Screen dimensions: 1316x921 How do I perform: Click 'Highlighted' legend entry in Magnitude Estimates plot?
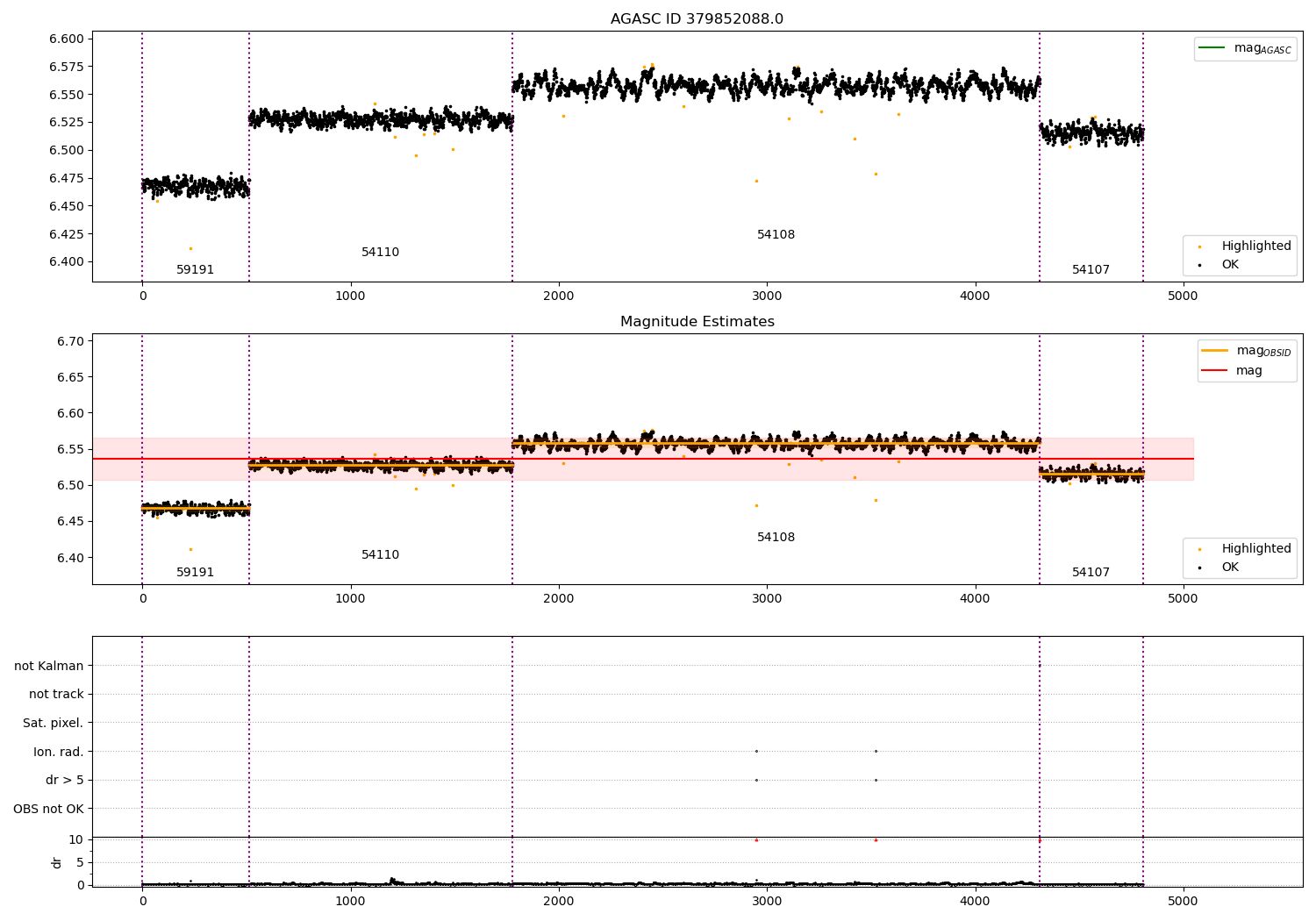tap(1245, 548)
